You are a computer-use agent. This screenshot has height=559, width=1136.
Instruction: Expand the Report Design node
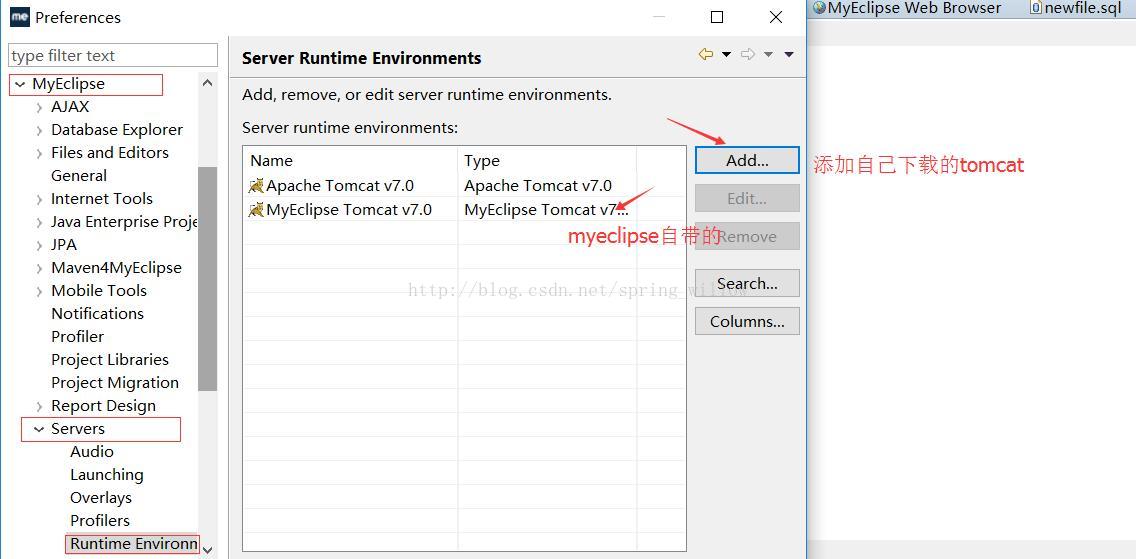click(39, 407)
